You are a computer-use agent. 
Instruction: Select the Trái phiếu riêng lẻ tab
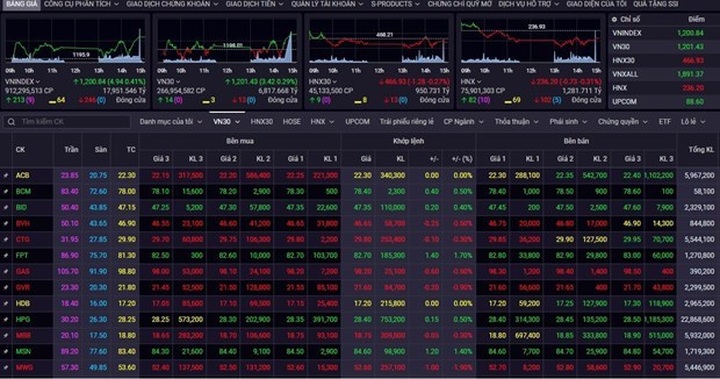(x=406, y=122)
